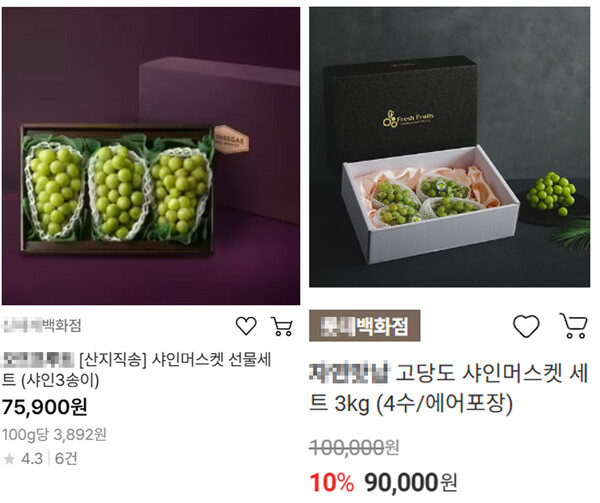The image size is (600, 503).
Task: Click the loose grape bunch beside the white box
Action: (x=551, y=194)
